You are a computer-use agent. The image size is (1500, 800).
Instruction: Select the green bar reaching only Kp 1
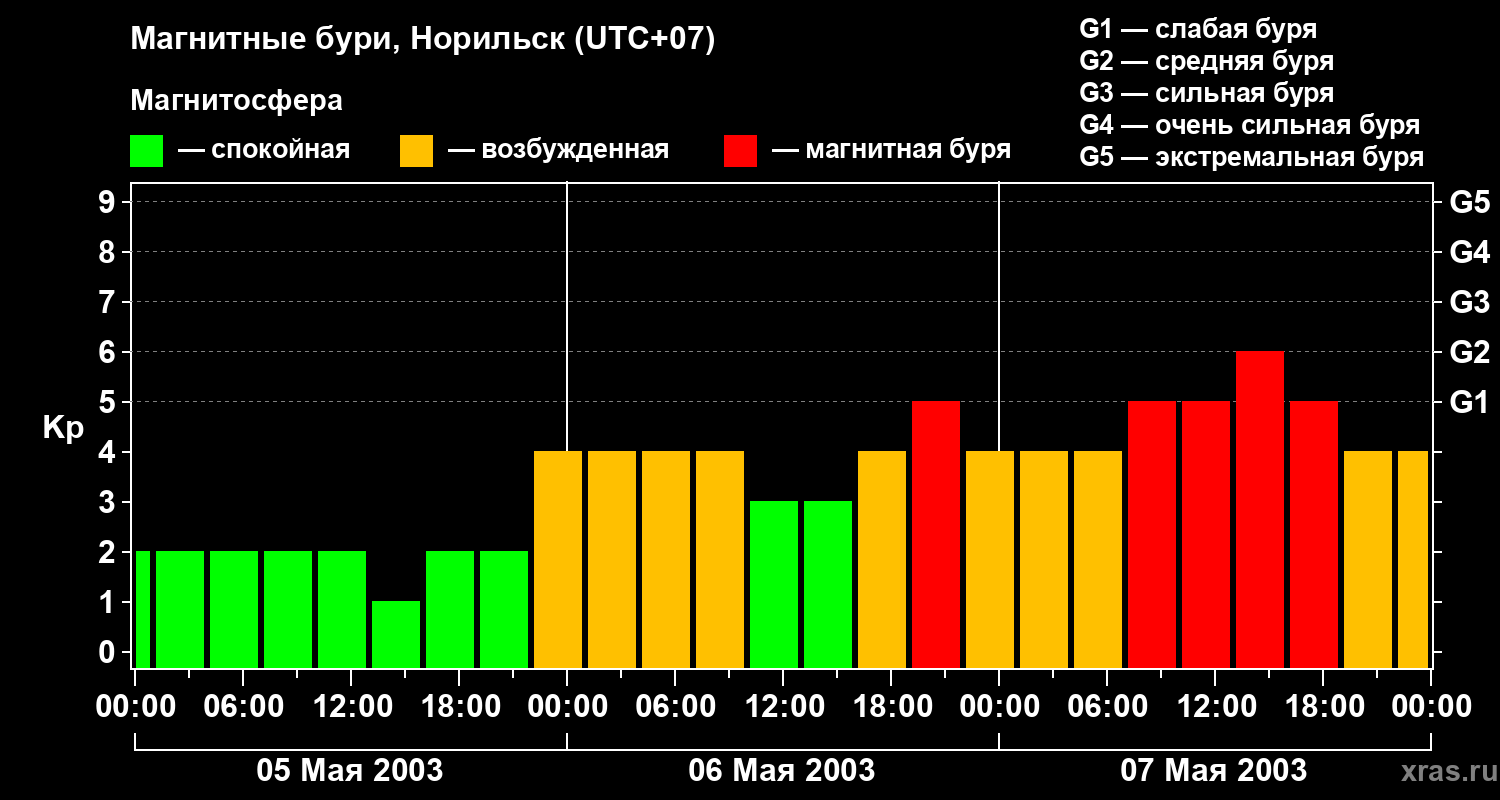[x=396, y=634]
